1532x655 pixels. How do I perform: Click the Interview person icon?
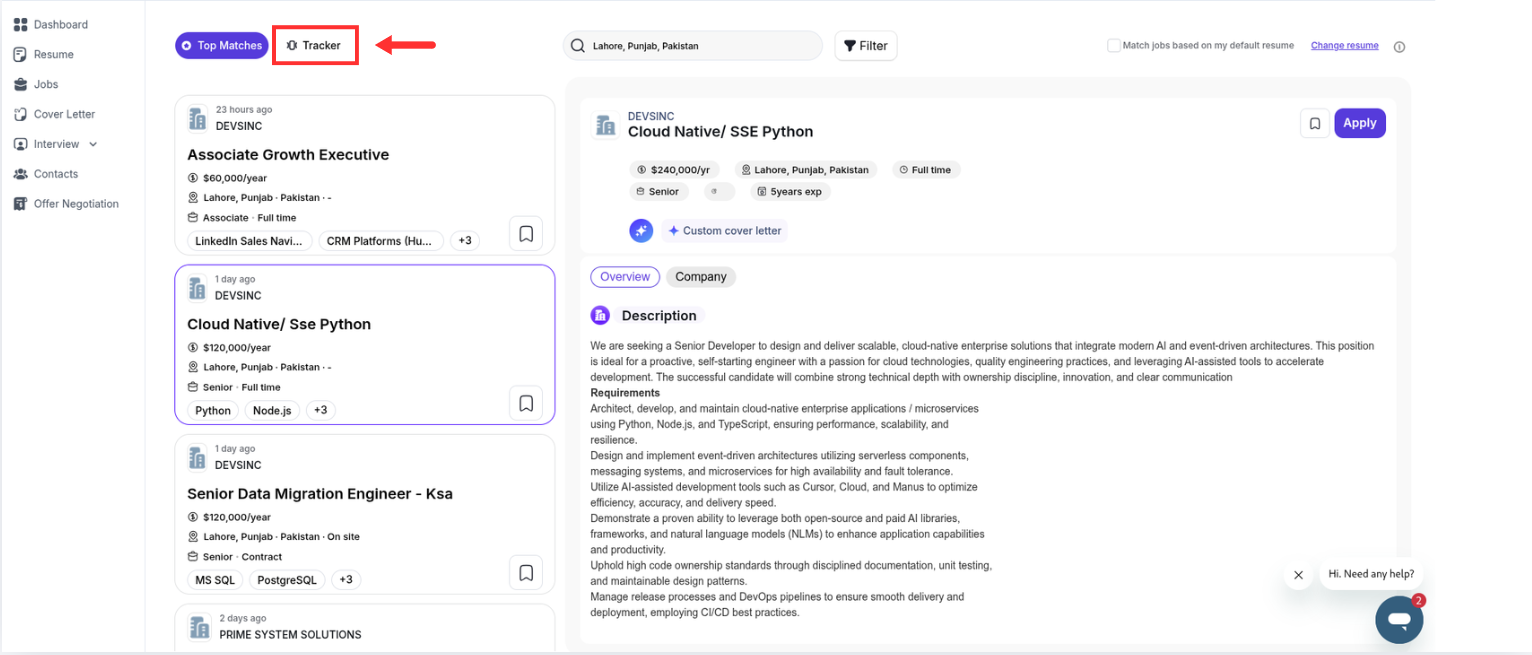pyautogui.click(x=20, y=144)
